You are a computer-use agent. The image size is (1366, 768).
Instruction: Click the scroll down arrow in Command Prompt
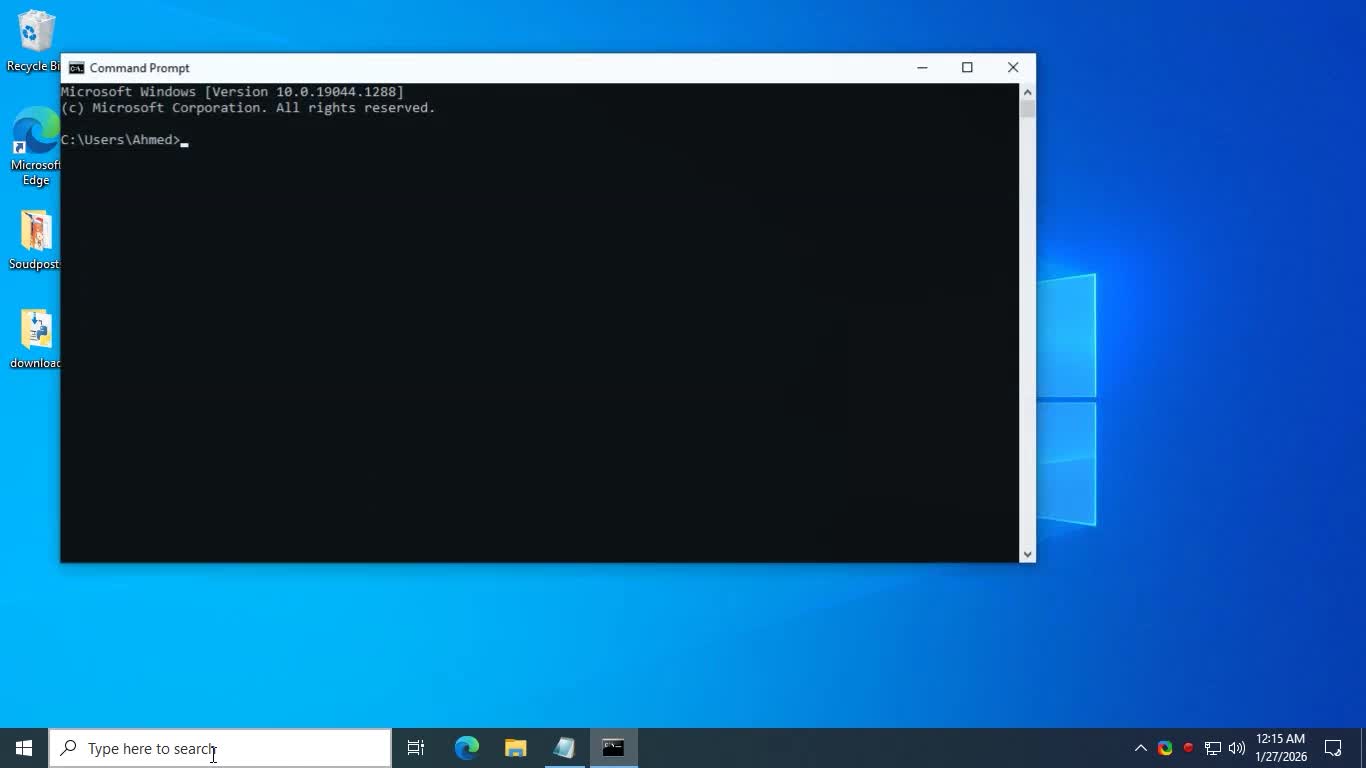pos(1027,554)
